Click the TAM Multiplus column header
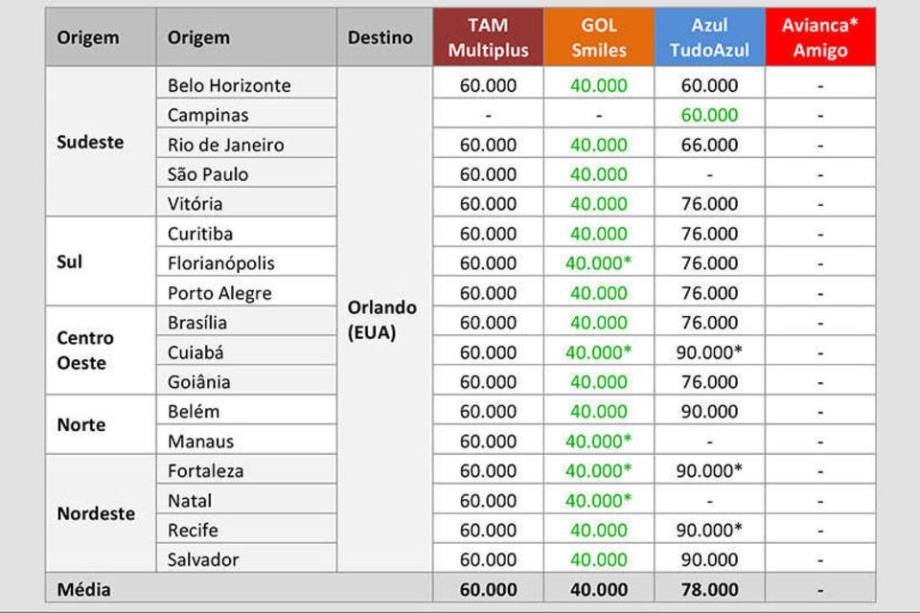Screen dimensions: 920x613 (x=488, y=38)
